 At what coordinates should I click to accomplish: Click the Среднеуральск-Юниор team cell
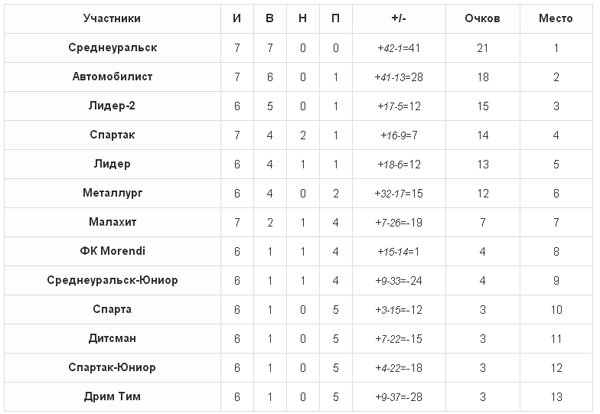click(x=112, y=280)
